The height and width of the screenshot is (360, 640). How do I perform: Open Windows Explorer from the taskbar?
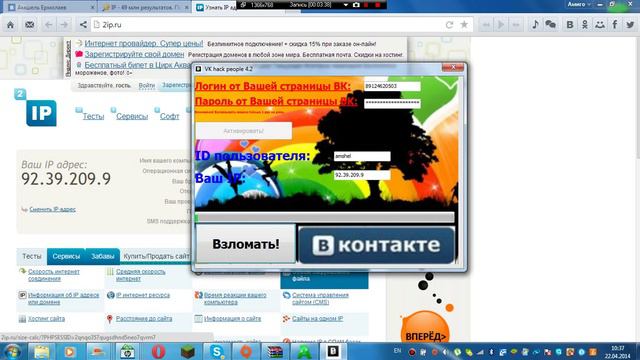point(41,351)
